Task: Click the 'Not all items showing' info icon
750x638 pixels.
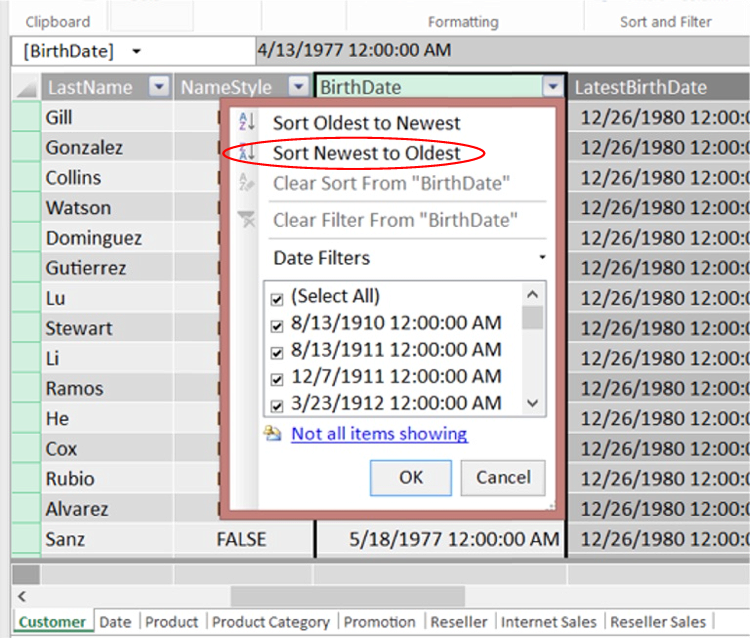Action: 273,433
